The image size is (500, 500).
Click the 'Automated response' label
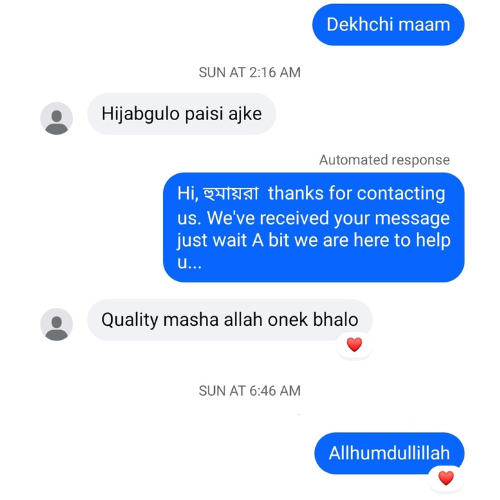(x=384, y=160)
